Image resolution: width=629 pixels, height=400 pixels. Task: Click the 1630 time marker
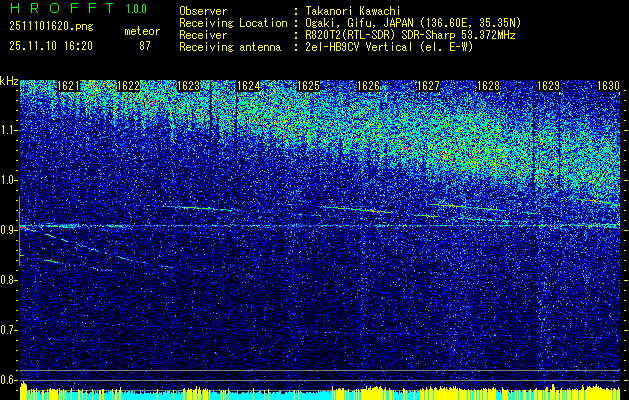pos(609,86)
